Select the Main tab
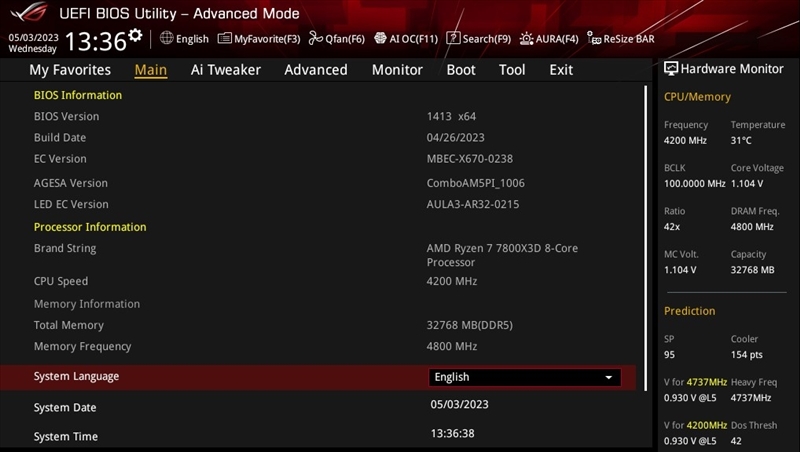Screen dimensions: 800x452 [151, 70]
